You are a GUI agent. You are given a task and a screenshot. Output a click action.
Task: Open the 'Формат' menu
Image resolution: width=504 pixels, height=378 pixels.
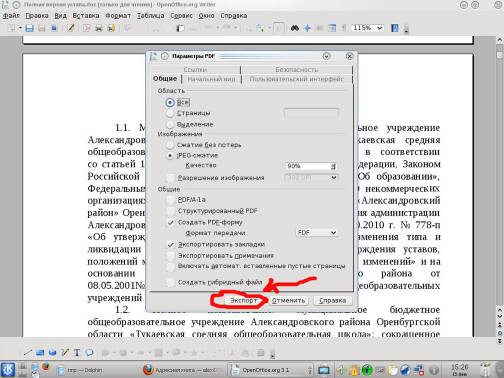[118, 16]
